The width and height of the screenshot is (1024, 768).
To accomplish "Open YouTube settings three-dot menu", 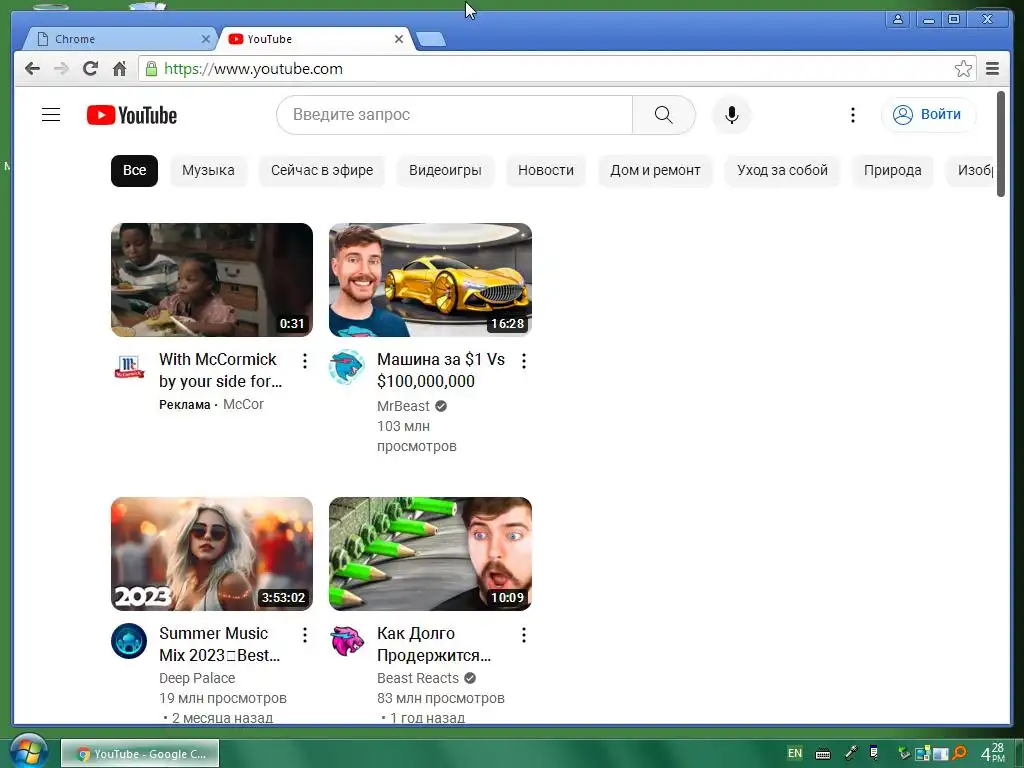I will (x=852, y=115).
